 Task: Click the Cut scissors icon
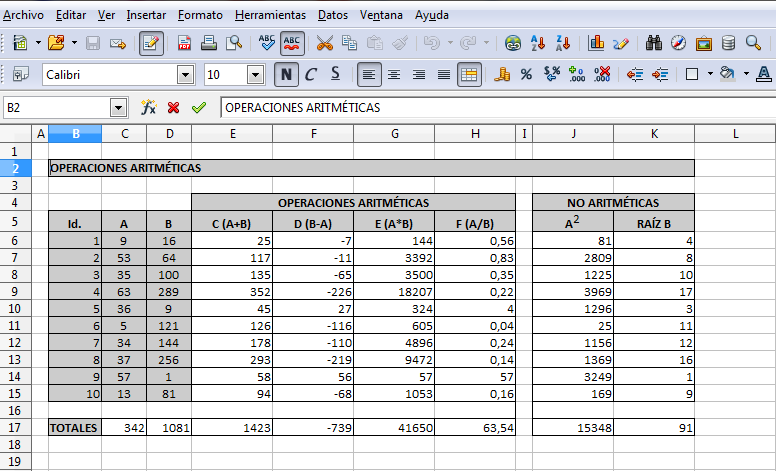[324, 43]
